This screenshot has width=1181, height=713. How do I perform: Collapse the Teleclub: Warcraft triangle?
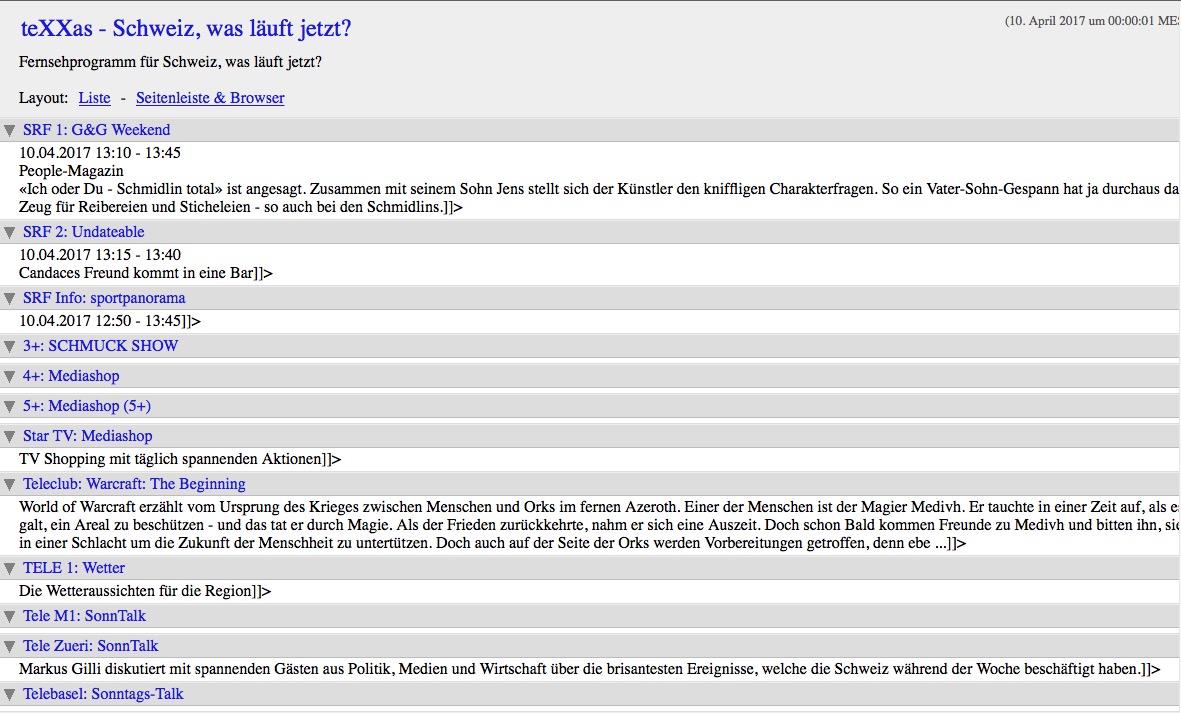(x=10, y=485)
